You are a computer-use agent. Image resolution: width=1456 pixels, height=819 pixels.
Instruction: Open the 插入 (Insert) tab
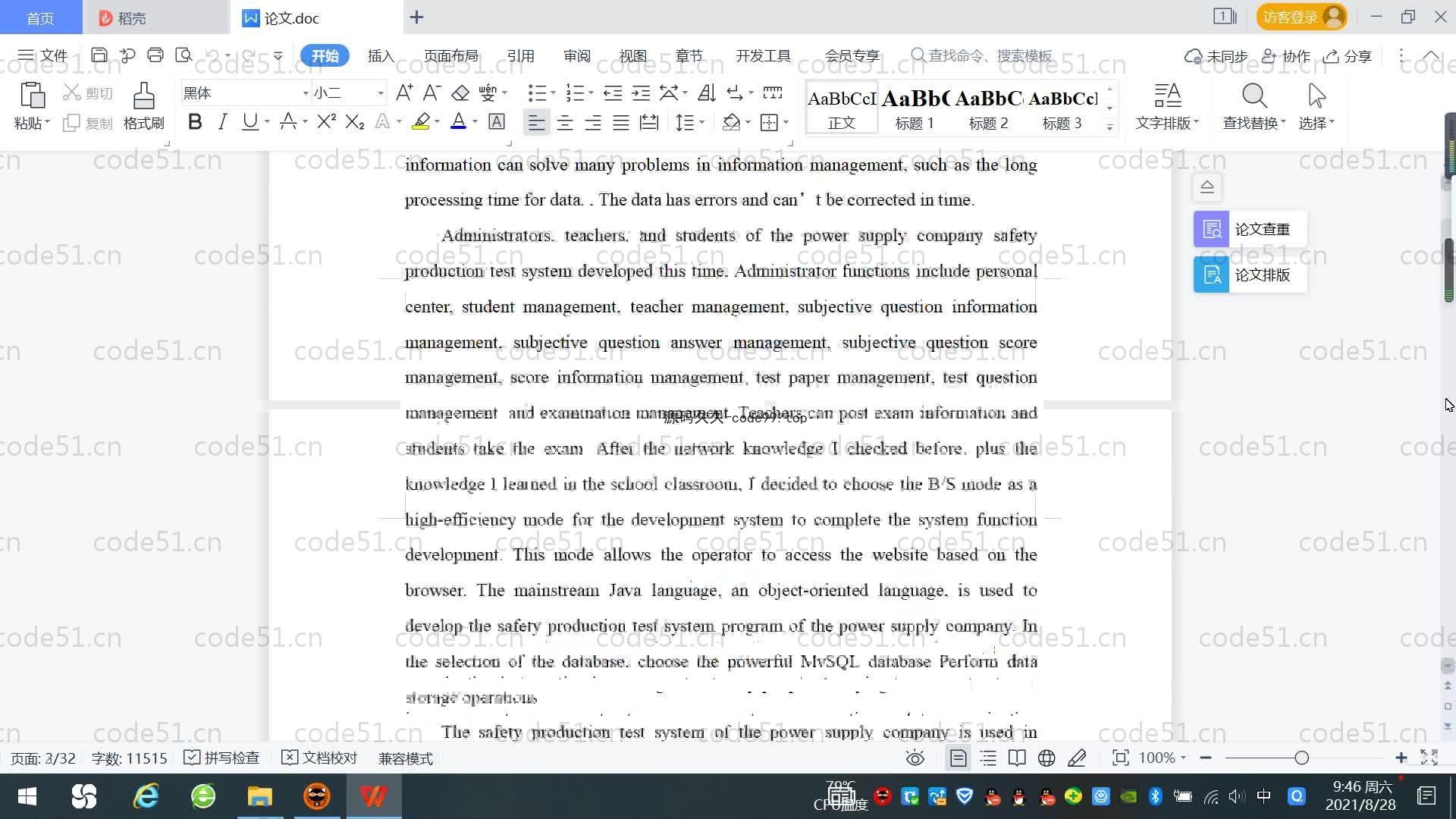point(381,56)
